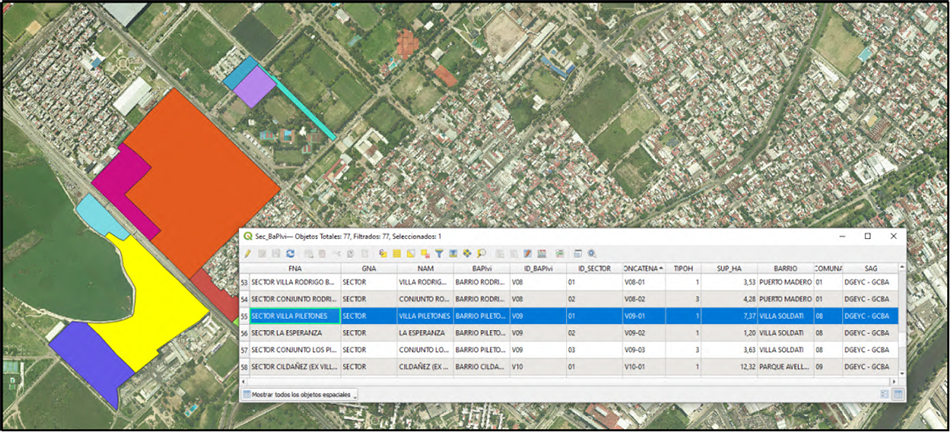The width and height of the screenshot is (950, 432).
Task: Deselect all features icon
Action: pyautogui.click(x=425, y=254)
